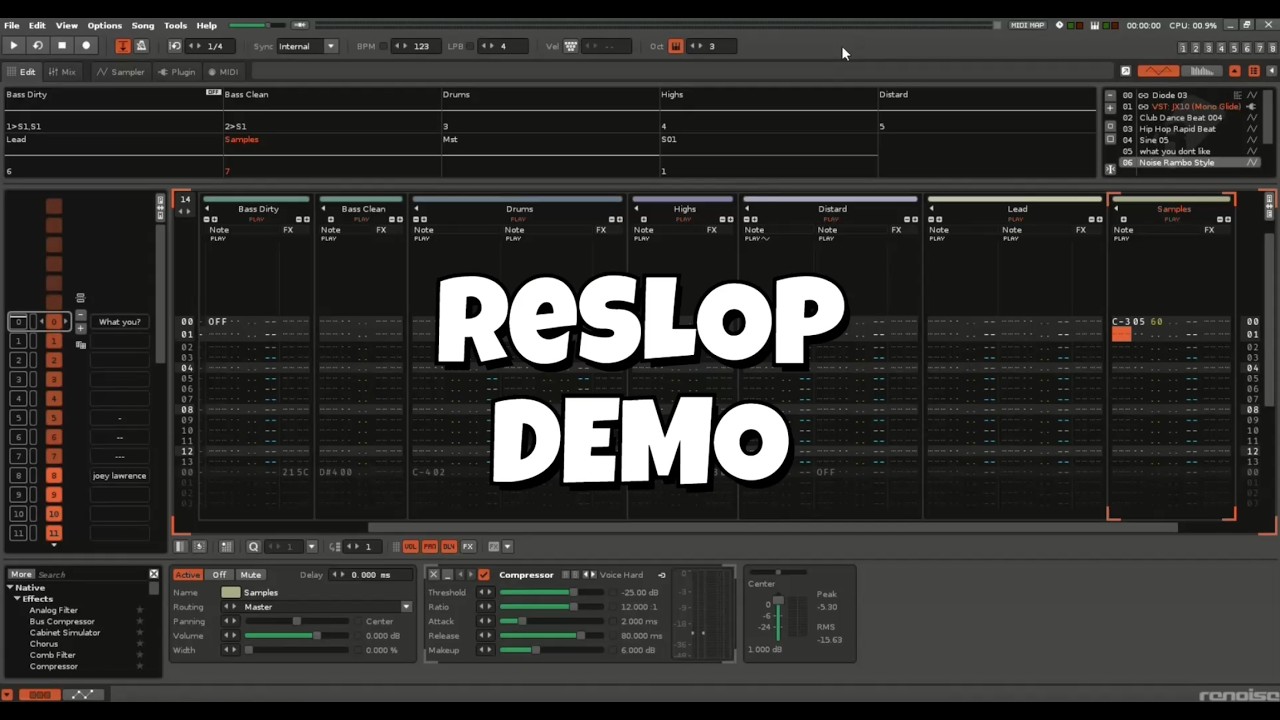Toggle pattern follow (orange arrow) icon
Viewport: 1280px width, 720px height.
coord(123,46)
